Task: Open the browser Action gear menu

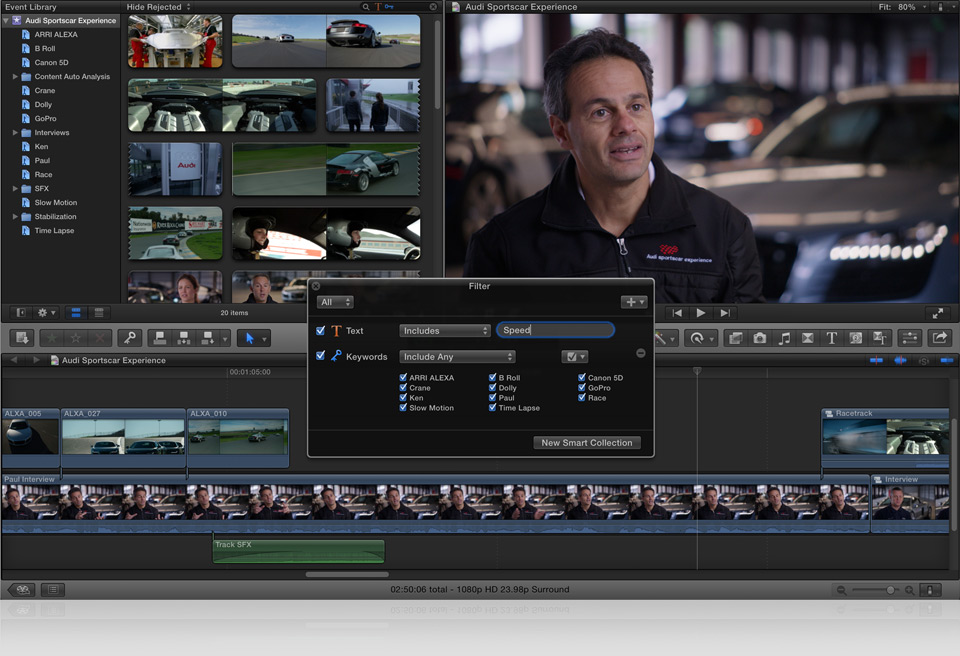Action: (47, 313)
